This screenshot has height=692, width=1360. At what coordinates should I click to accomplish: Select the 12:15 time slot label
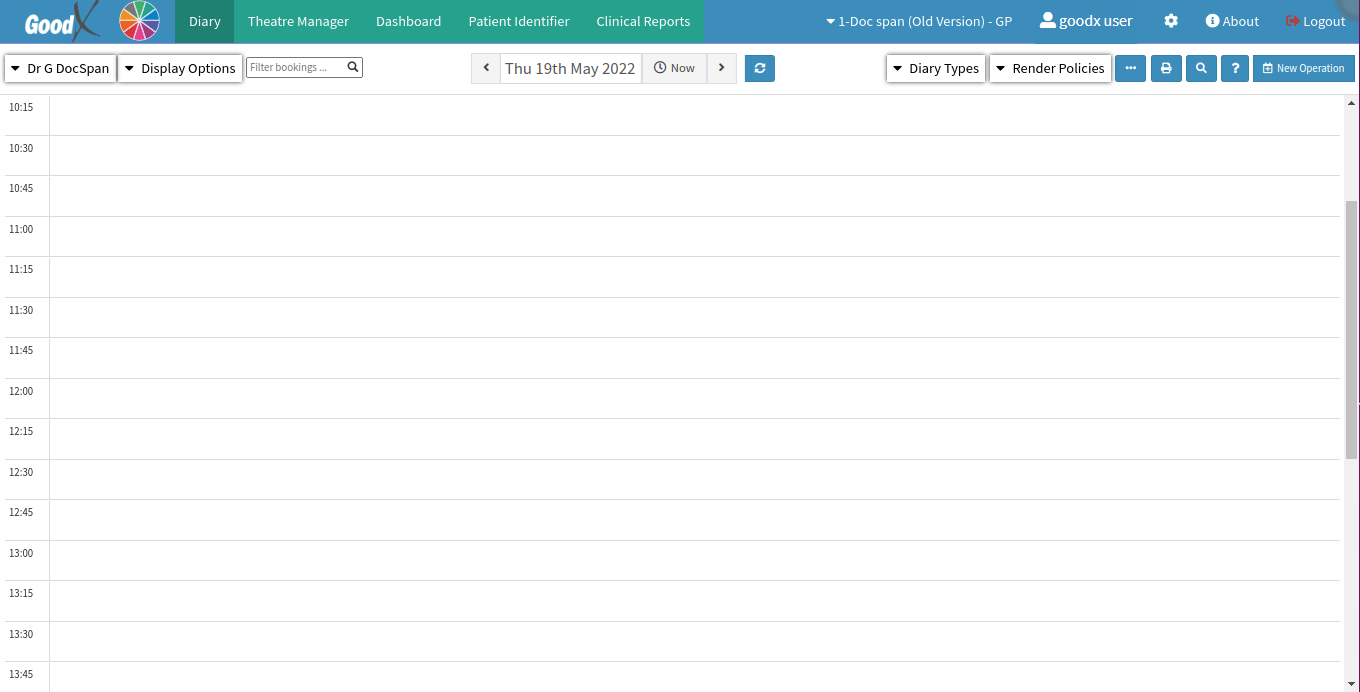[21, 431]
